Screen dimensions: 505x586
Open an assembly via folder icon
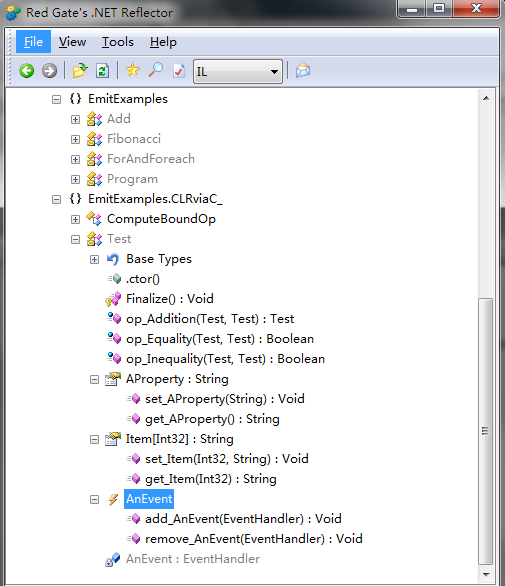(x=80, y=70)
